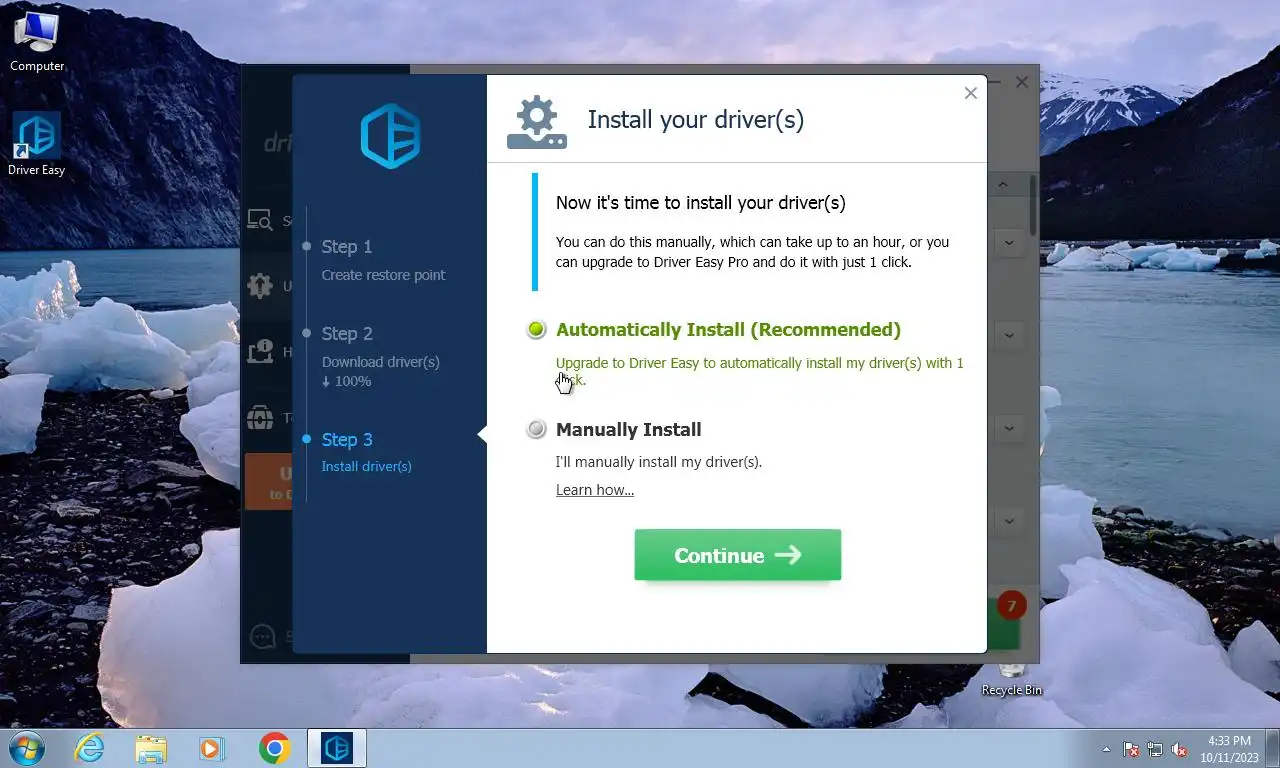Click the orange Upgrade button in background window
Viewport: 1280px width, 768px height.
[268, 481]
